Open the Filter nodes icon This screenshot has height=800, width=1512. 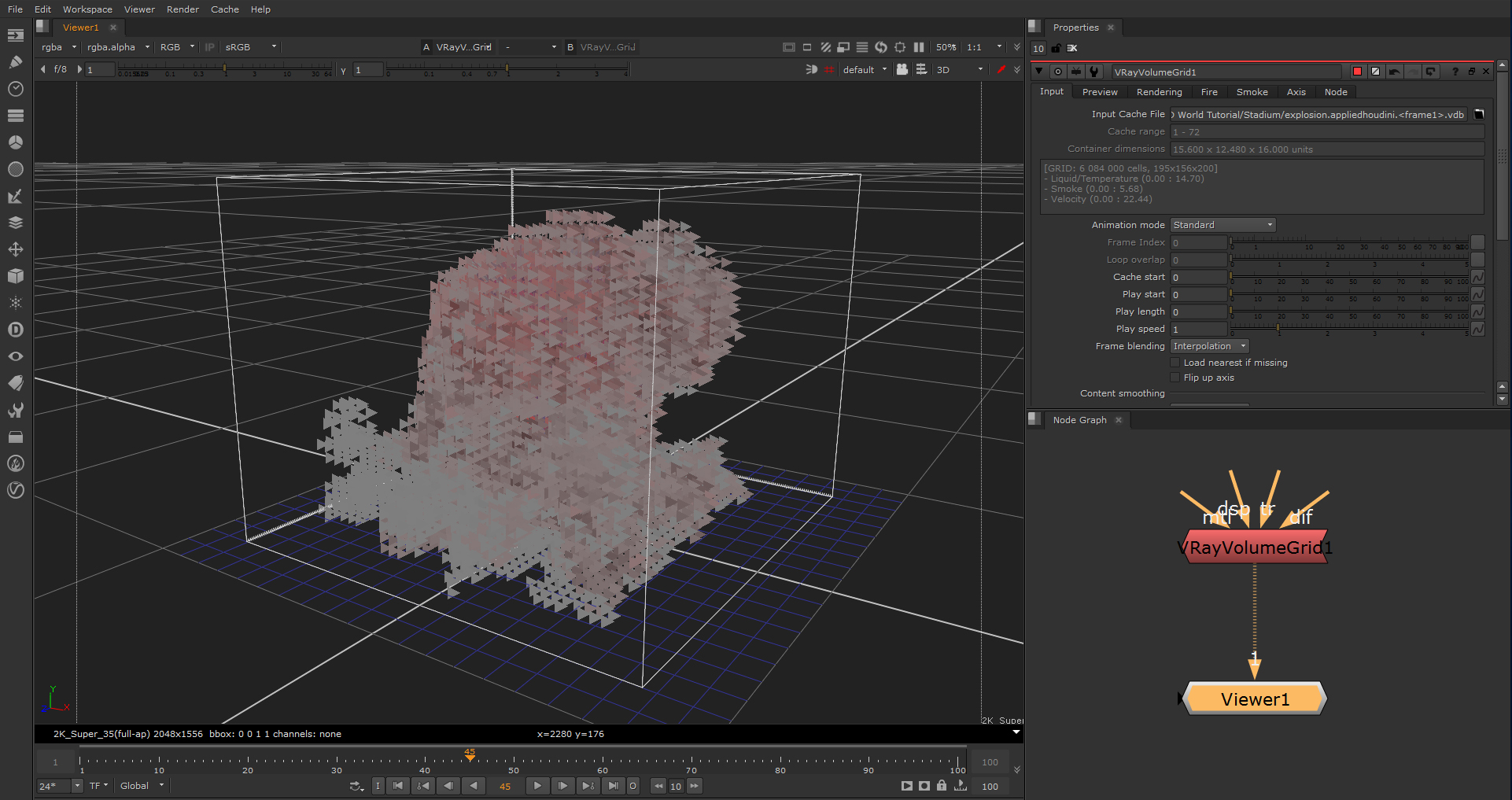point(15,169)
